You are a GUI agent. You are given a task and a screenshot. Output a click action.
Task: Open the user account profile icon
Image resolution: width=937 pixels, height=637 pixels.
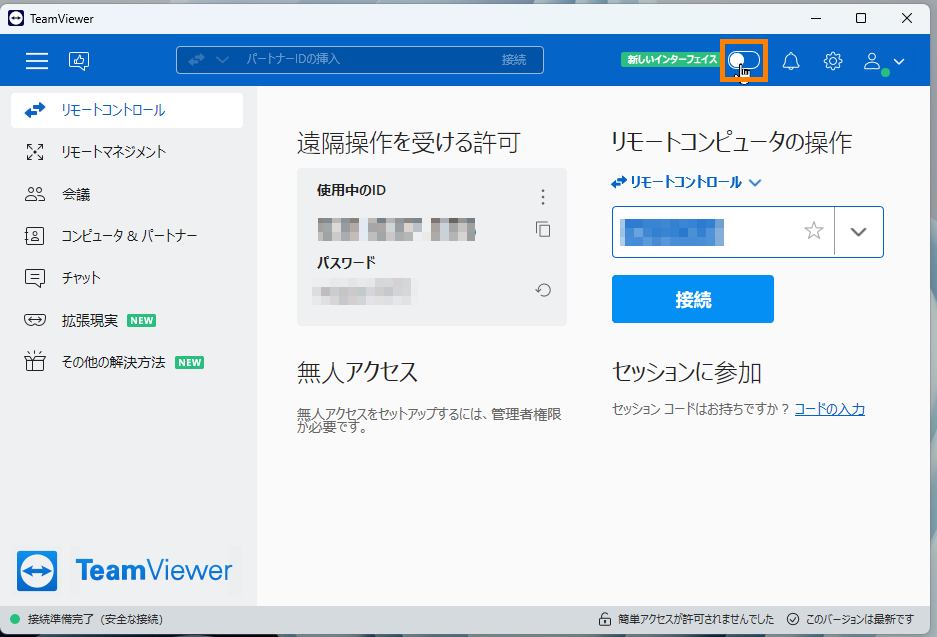(x=872, y=61)
